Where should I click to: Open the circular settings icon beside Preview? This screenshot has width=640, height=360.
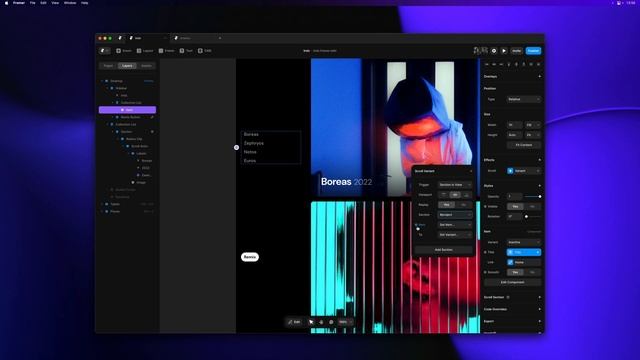pos(494,51)
